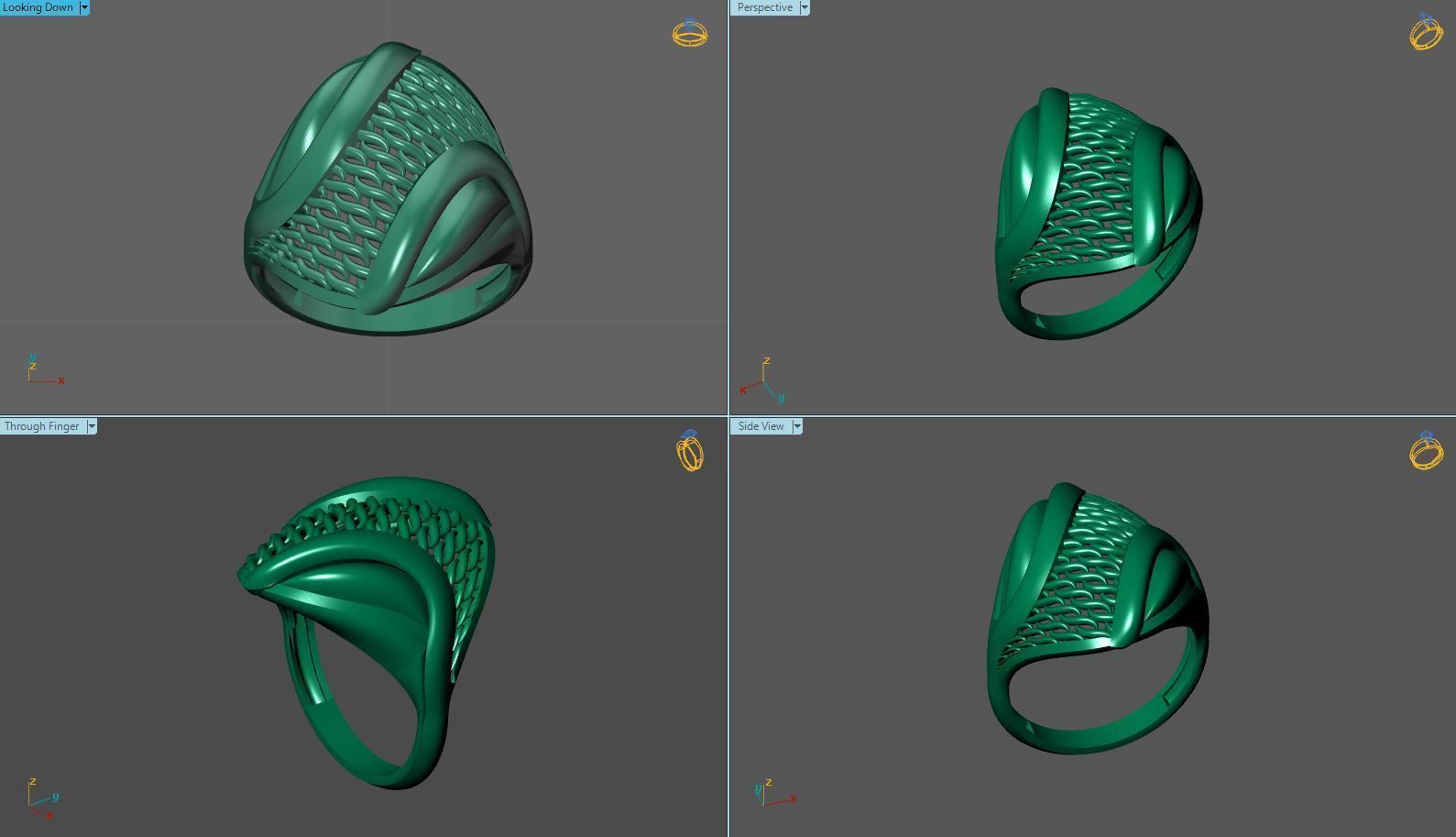Select the ring model in Looking Down viewport
Image resolution: width=1456 pixels, height=837 pixels.
[x=388, y=190]
